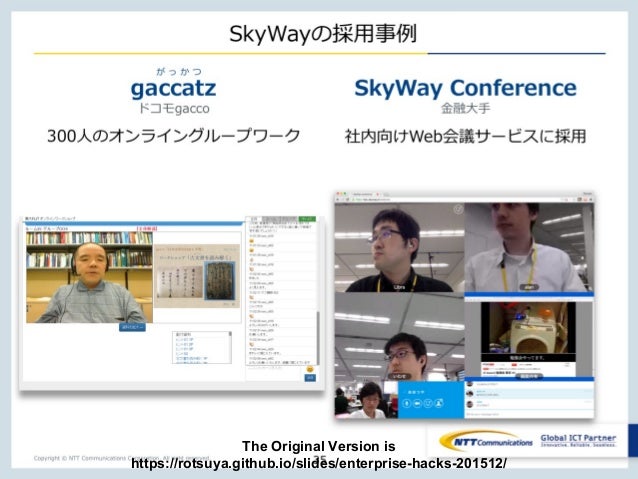Mute the microphone in SkyWay Conference controls
This screenshot has width=638, height=479.
coord(406,403)
